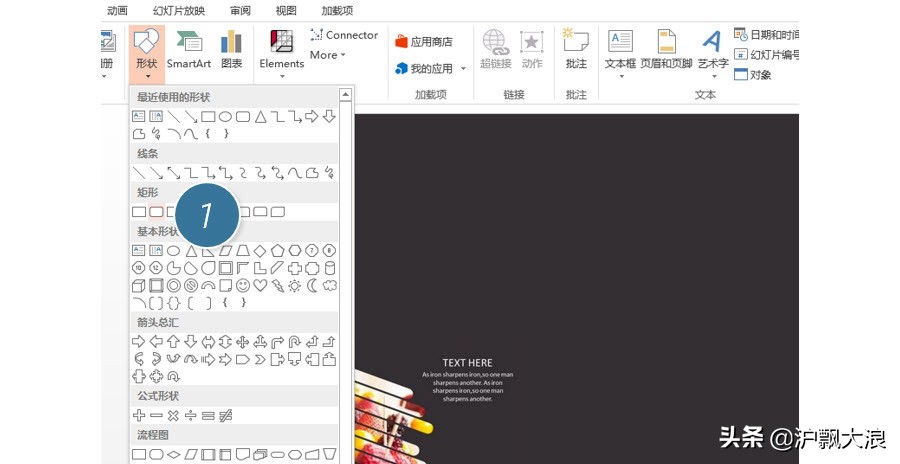900x464 pixels.
Task: Choose the triangle in 最近使用的形状 row
Action: click(261, 117)
